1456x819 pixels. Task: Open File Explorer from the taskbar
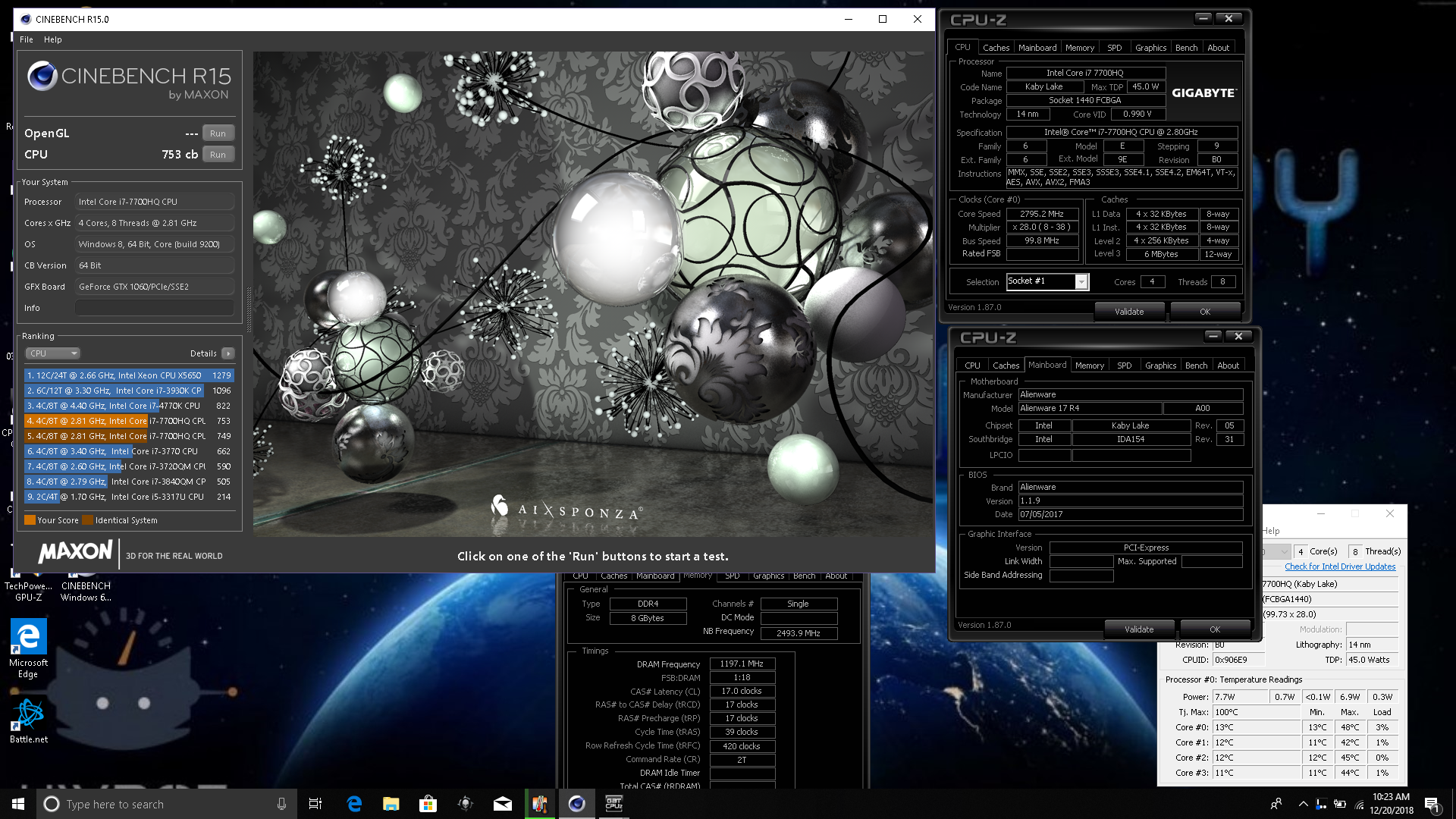(x=391, y=804)
